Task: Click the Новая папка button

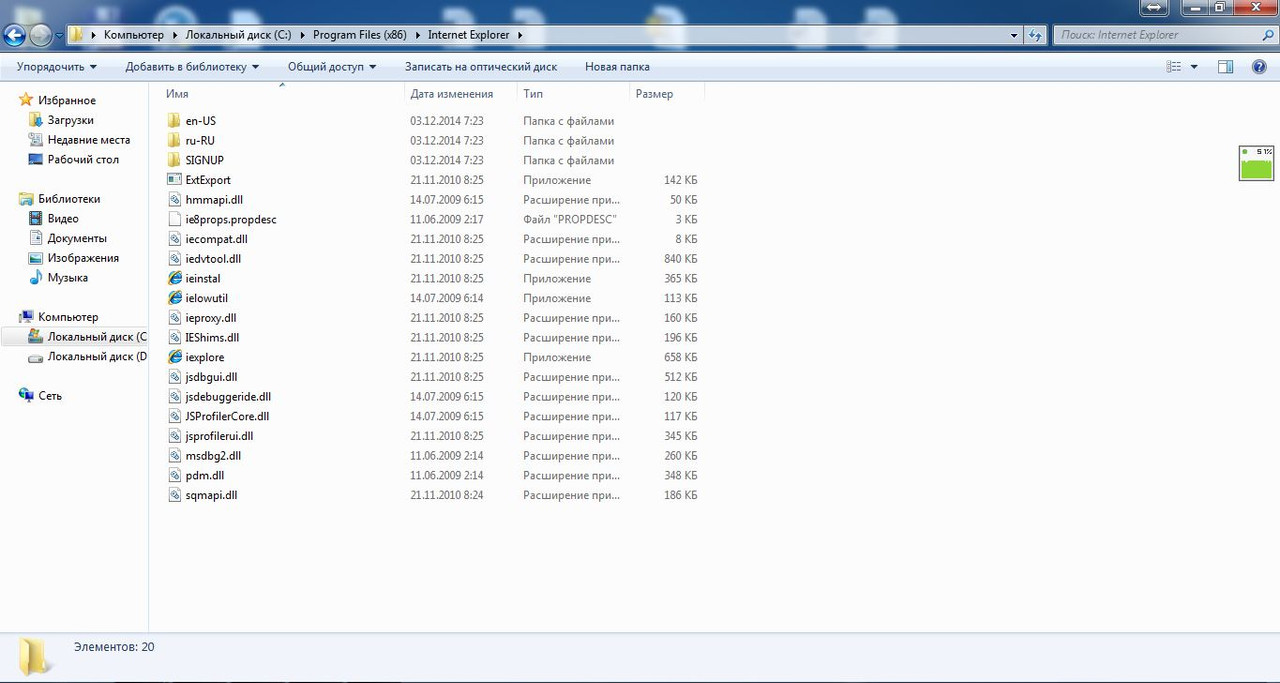Action: coord(617,67)
